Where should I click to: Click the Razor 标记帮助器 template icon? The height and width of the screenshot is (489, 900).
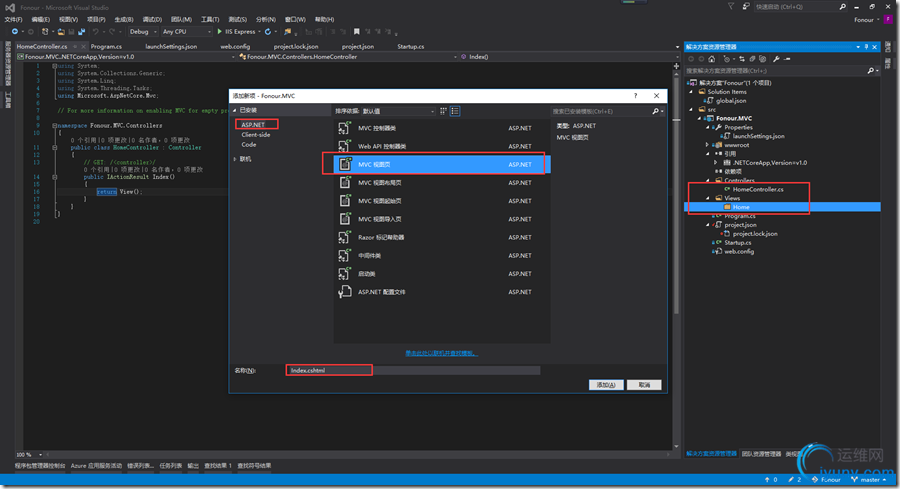[345, 238]
